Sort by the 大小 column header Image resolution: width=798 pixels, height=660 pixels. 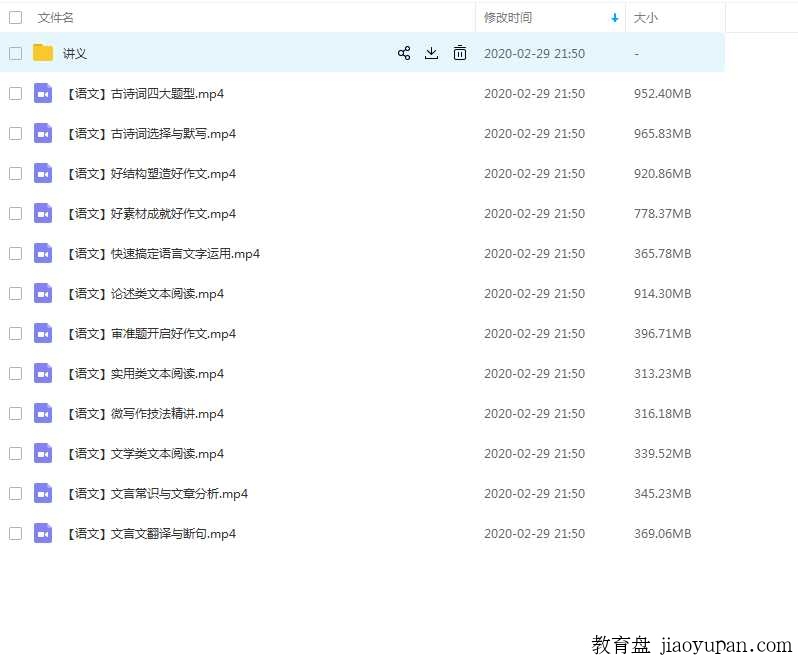coord(645,18)
